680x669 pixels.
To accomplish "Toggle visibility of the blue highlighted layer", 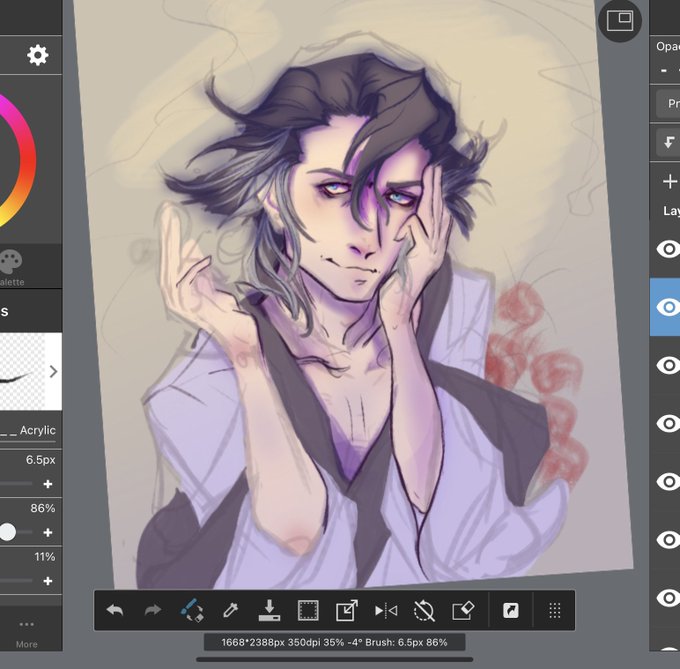I will tap(668, 307).
